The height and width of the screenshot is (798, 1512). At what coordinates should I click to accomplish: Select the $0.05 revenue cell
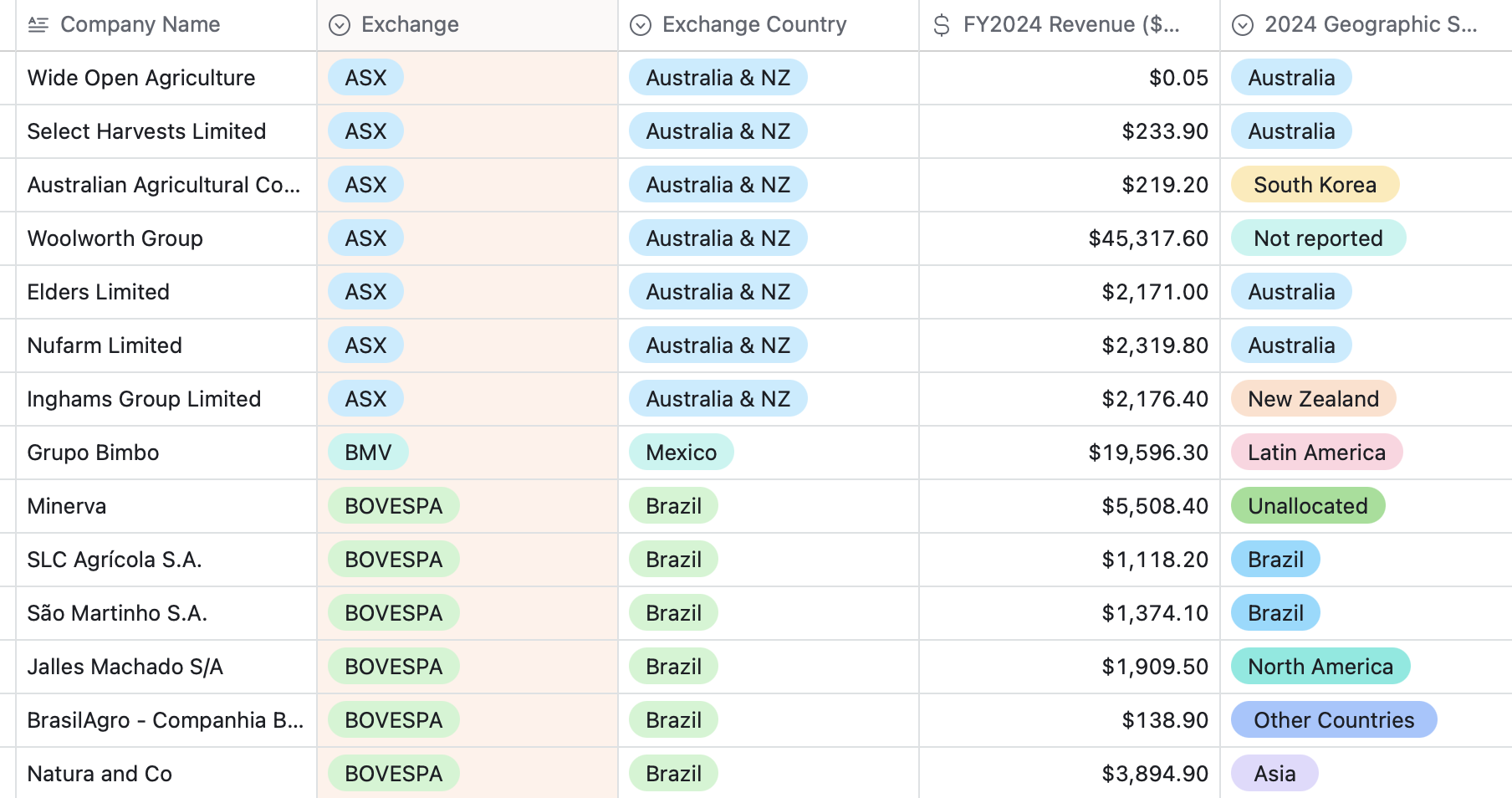pyautogui.click(x=1070, y=78)
